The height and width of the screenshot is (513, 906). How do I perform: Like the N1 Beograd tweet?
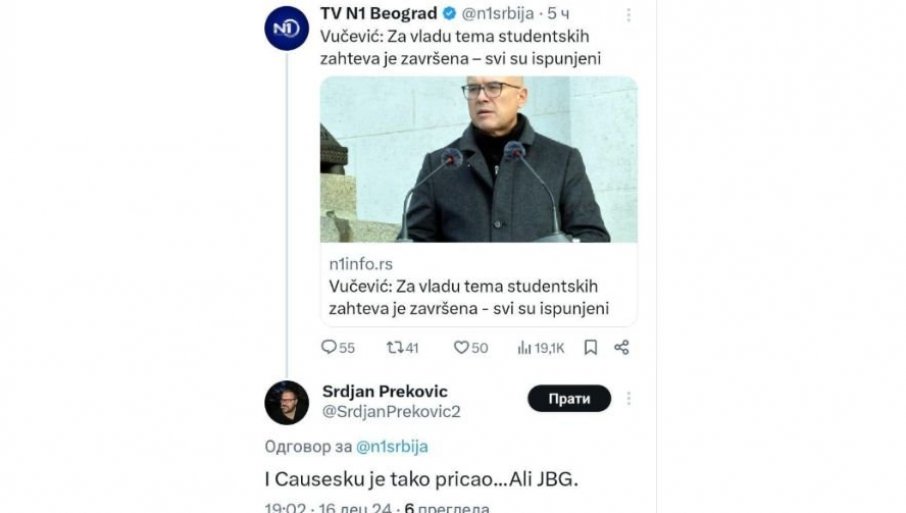click(x=461, y=348)
